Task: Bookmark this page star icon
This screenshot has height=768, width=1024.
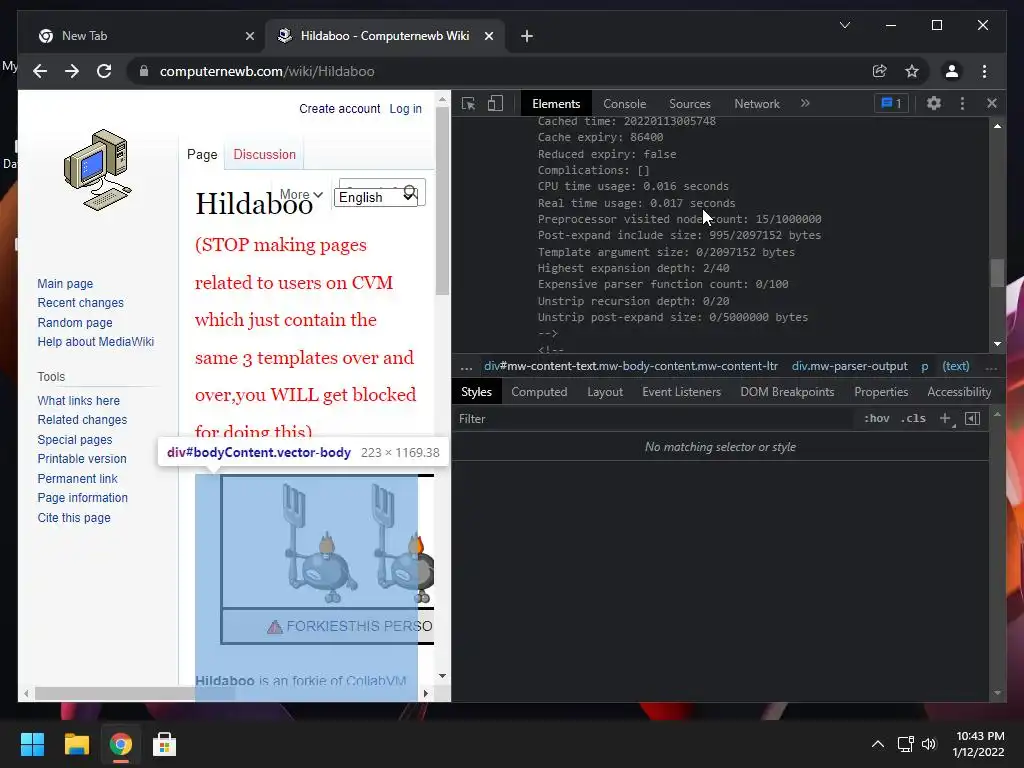Action: click(x=912, y=71)
